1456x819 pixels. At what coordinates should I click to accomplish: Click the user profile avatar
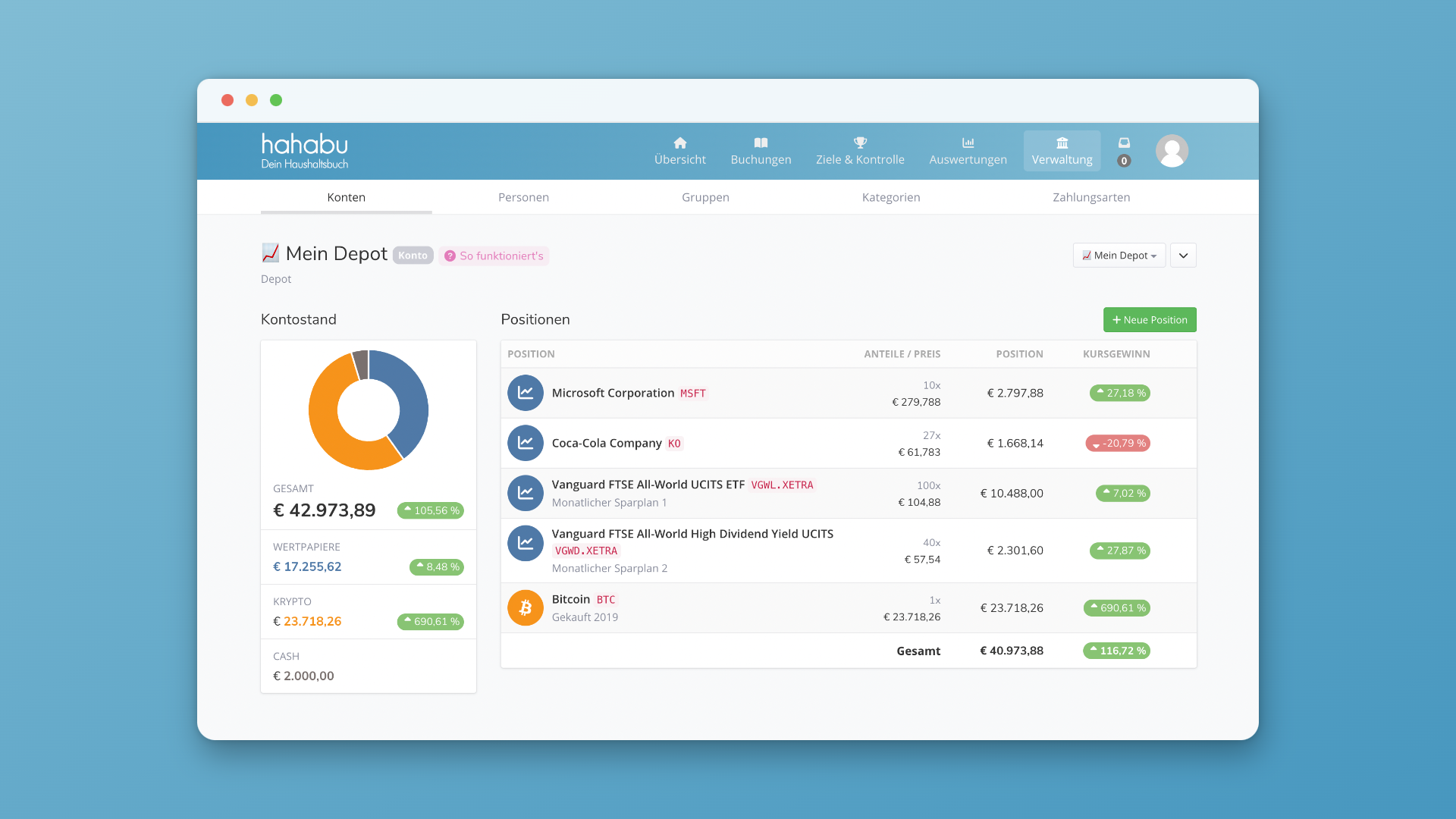point(1172,151)
